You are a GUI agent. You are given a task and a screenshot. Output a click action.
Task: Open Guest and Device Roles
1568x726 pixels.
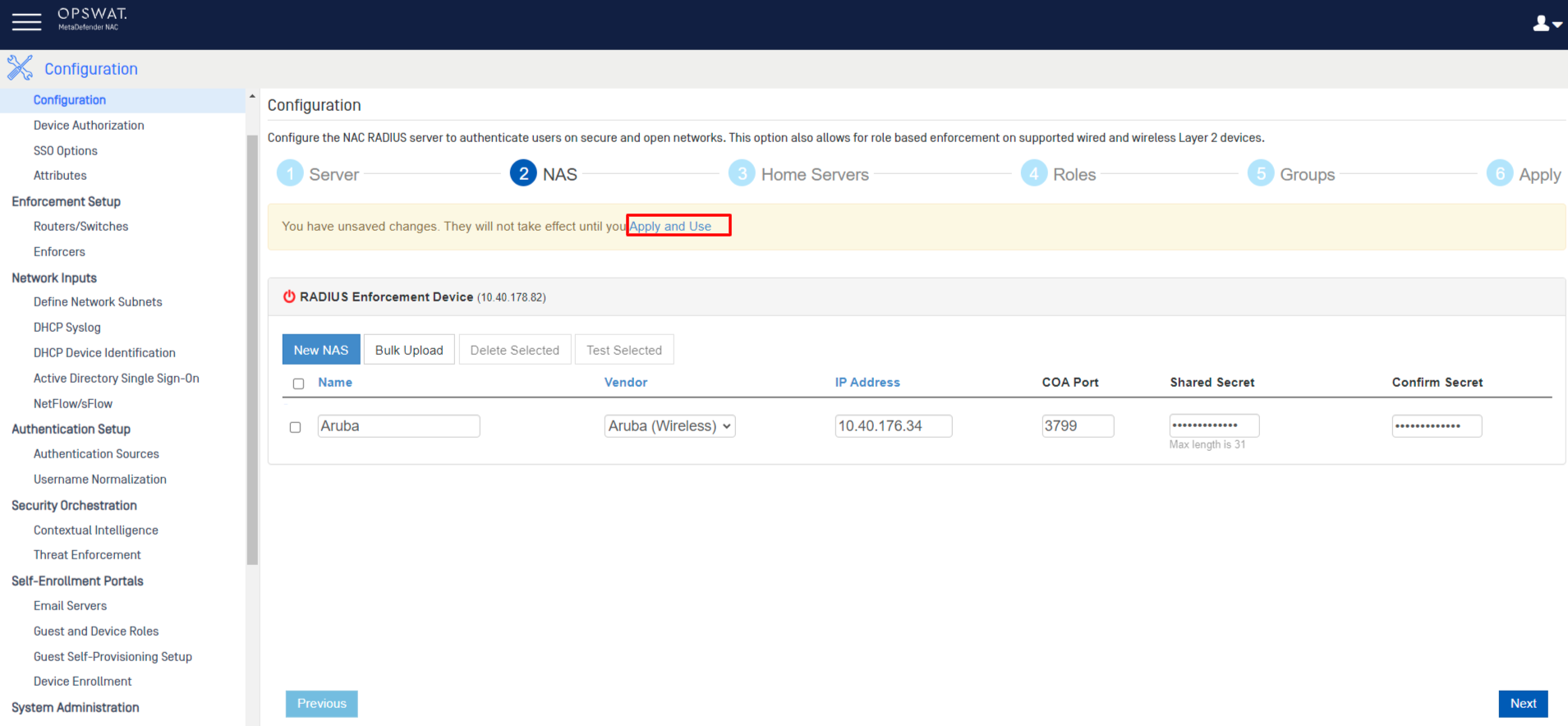coord(96,632)
